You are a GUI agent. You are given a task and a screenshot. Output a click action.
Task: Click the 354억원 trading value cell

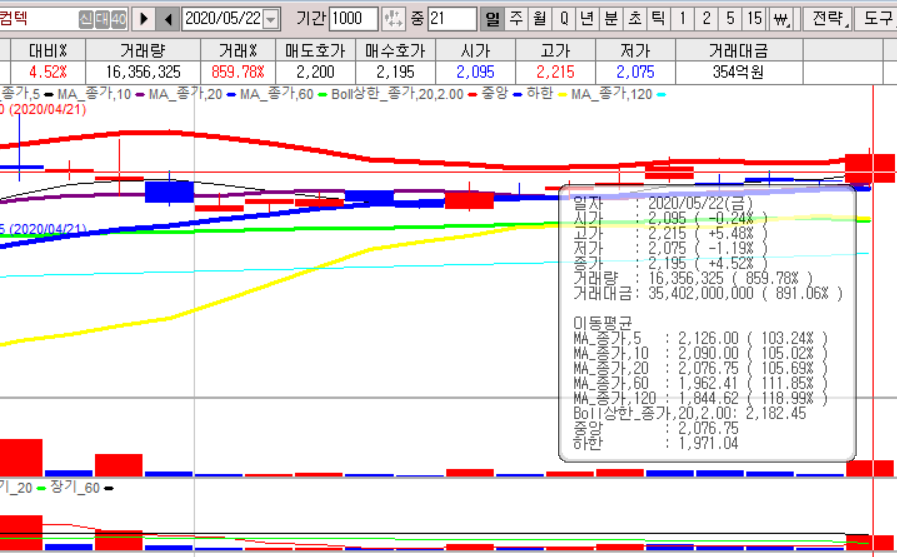(739, 72)
